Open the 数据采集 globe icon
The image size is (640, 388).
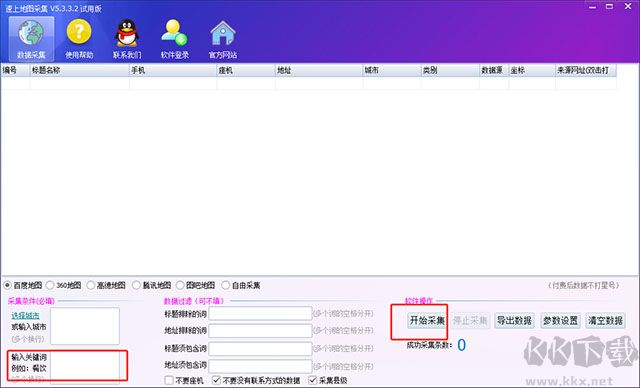coord(31,39)
